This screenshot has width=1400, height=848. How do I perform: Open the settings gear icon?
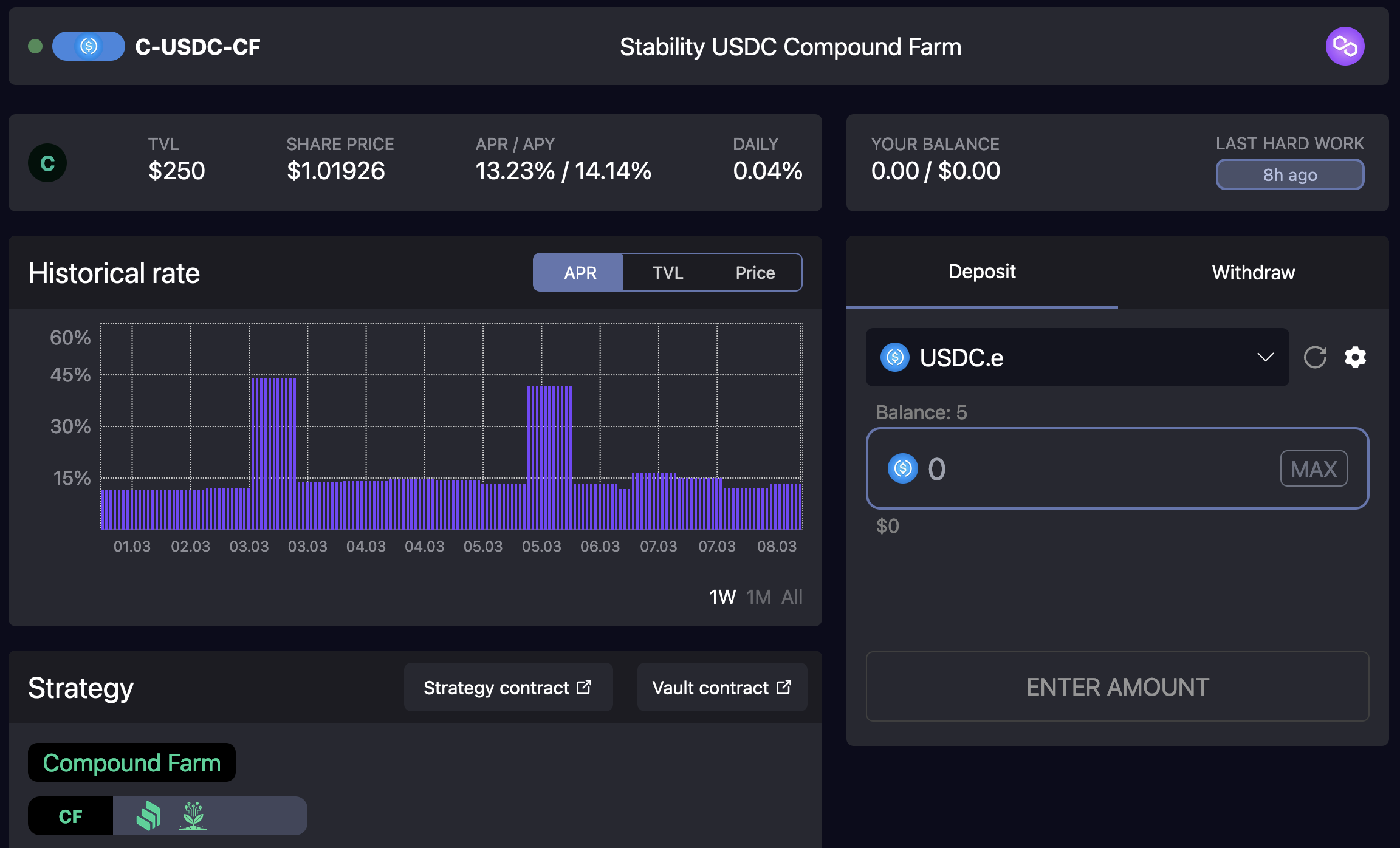[1355, 357]
